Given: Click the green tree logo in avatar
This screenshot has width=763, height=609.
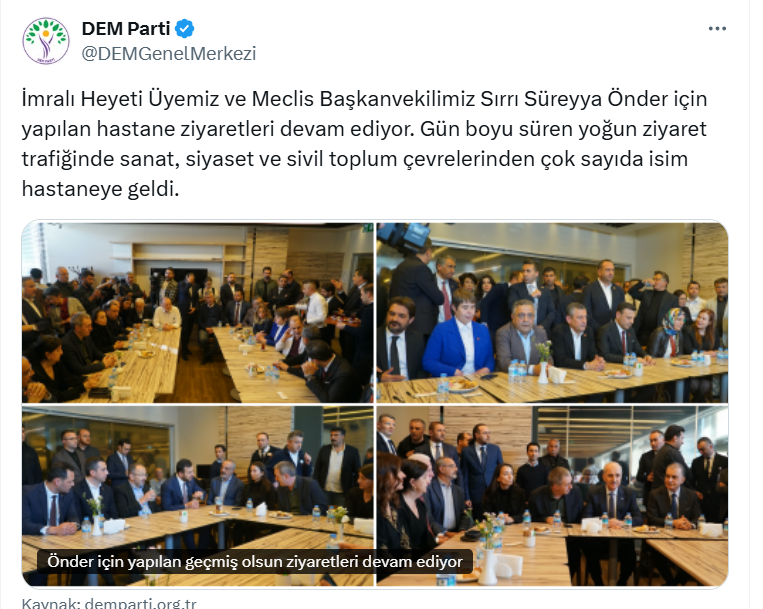Looking at the screenshot, I should [46, 38].
